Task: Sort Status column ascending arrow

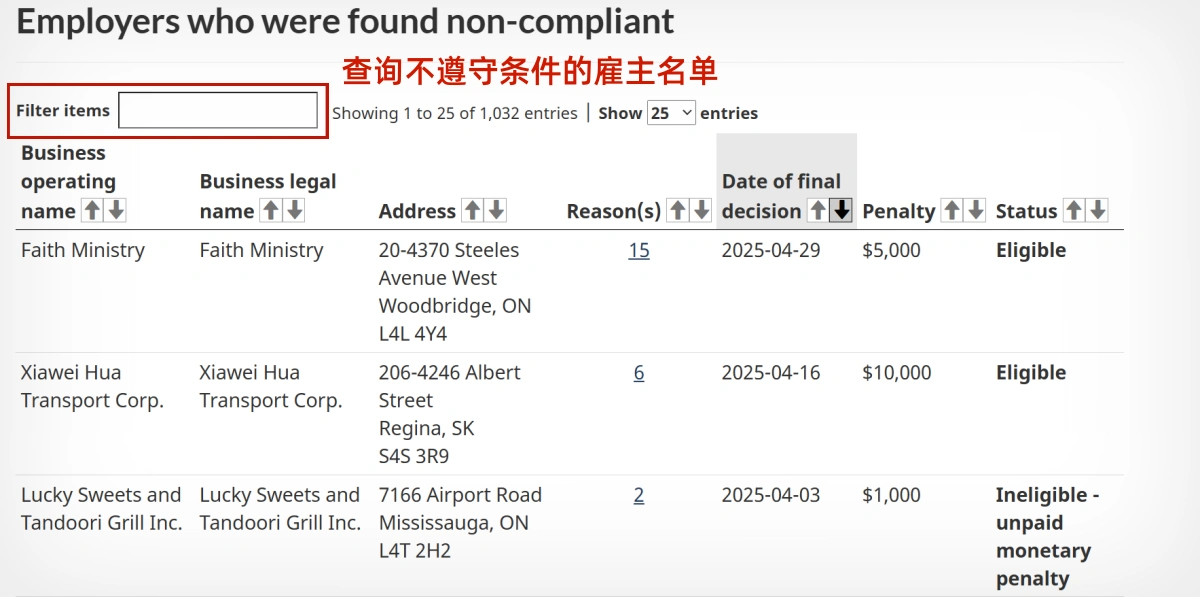Action: 1073,210
